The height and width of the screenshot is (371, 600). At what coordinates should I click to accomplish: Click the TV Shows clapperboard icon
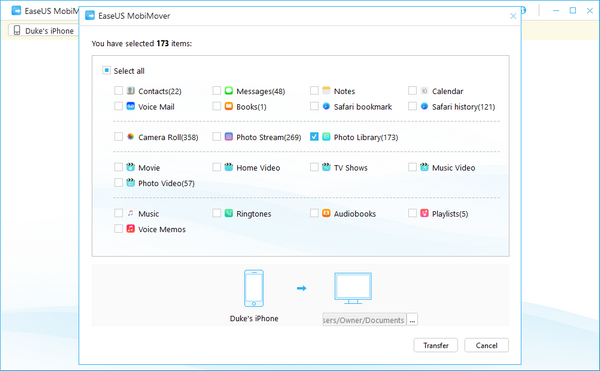(x=326, y=167)
